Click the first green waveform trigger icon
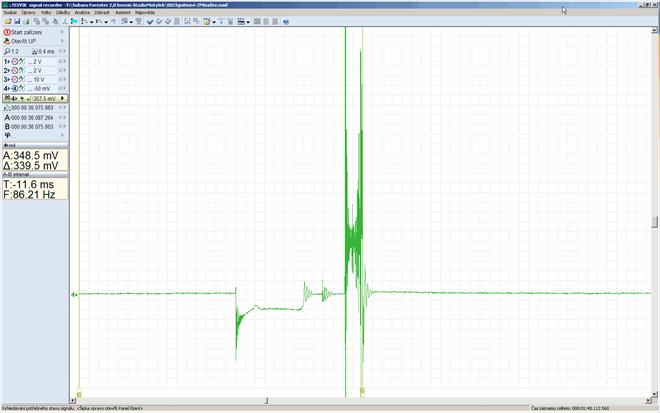The image size is (660, 413). tap(85, 21)
